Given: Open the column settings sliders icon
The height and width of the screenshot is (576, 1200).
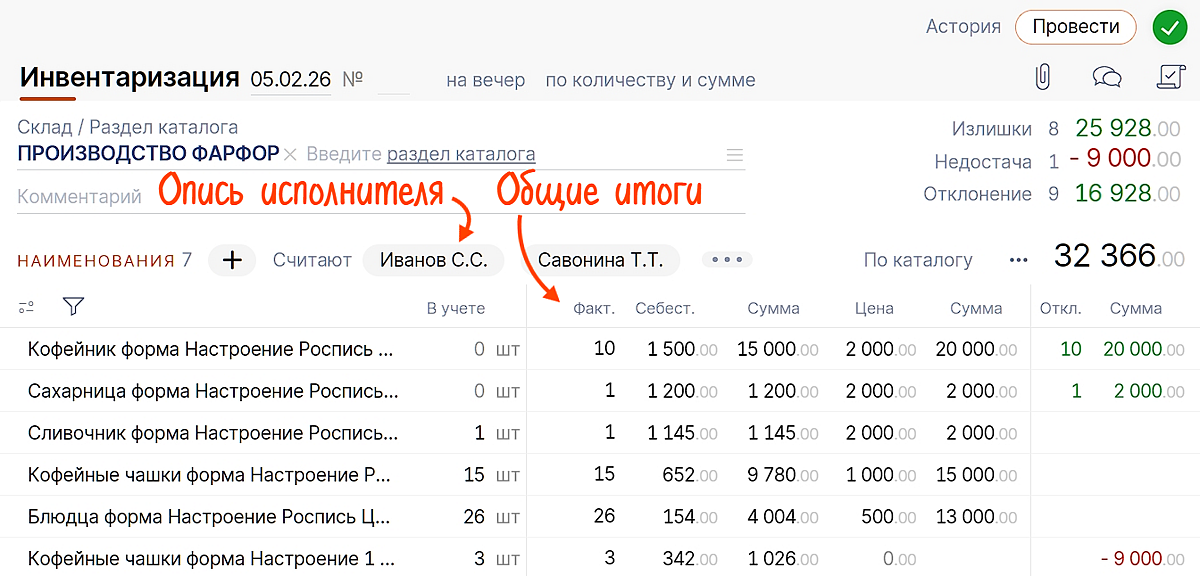Looking at the screenshot, I should (x=26, y=307).
